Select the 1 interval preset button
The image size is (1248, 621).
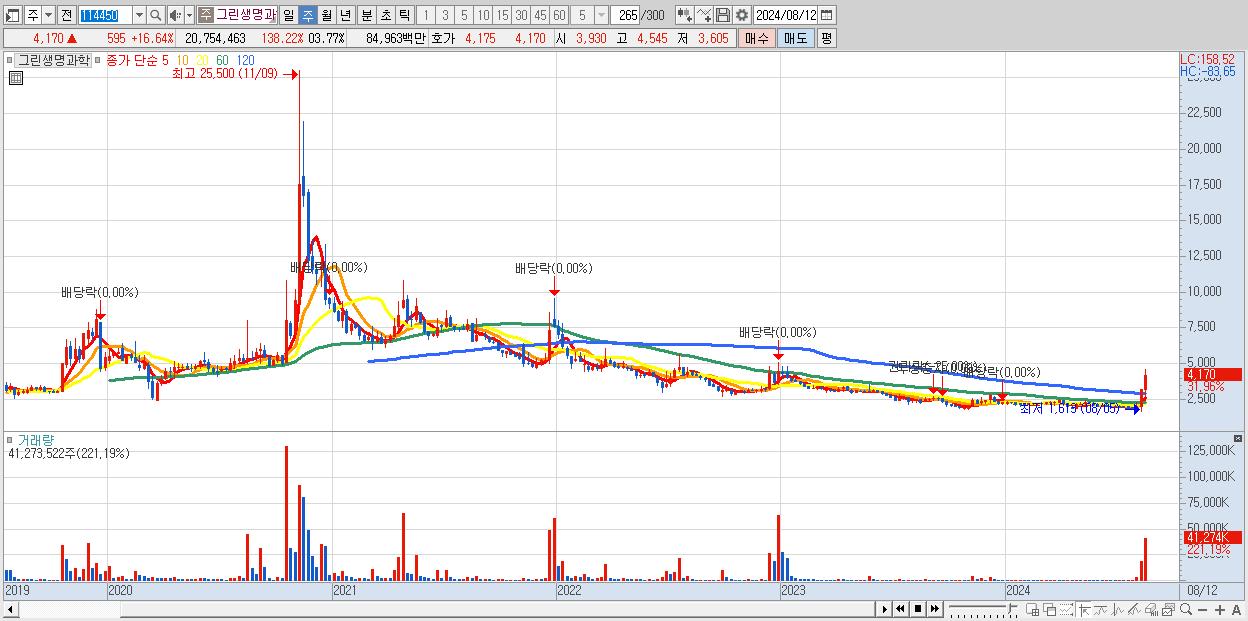(425, 15)
